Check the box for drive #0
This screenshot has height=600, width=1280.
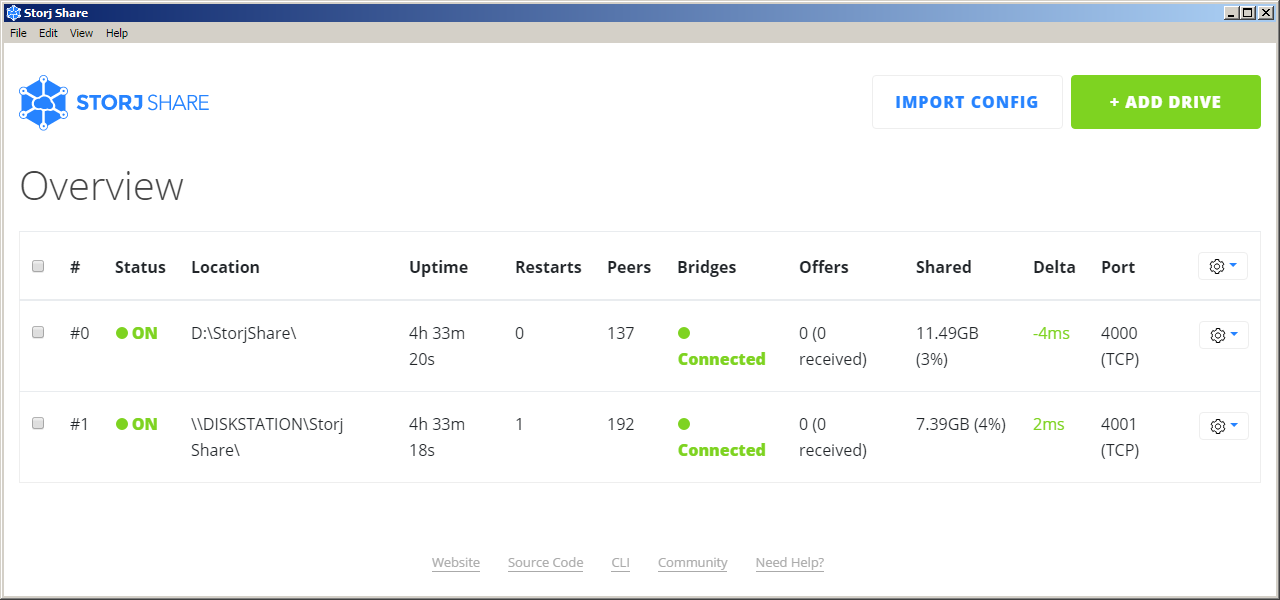[x=38, y=332]
